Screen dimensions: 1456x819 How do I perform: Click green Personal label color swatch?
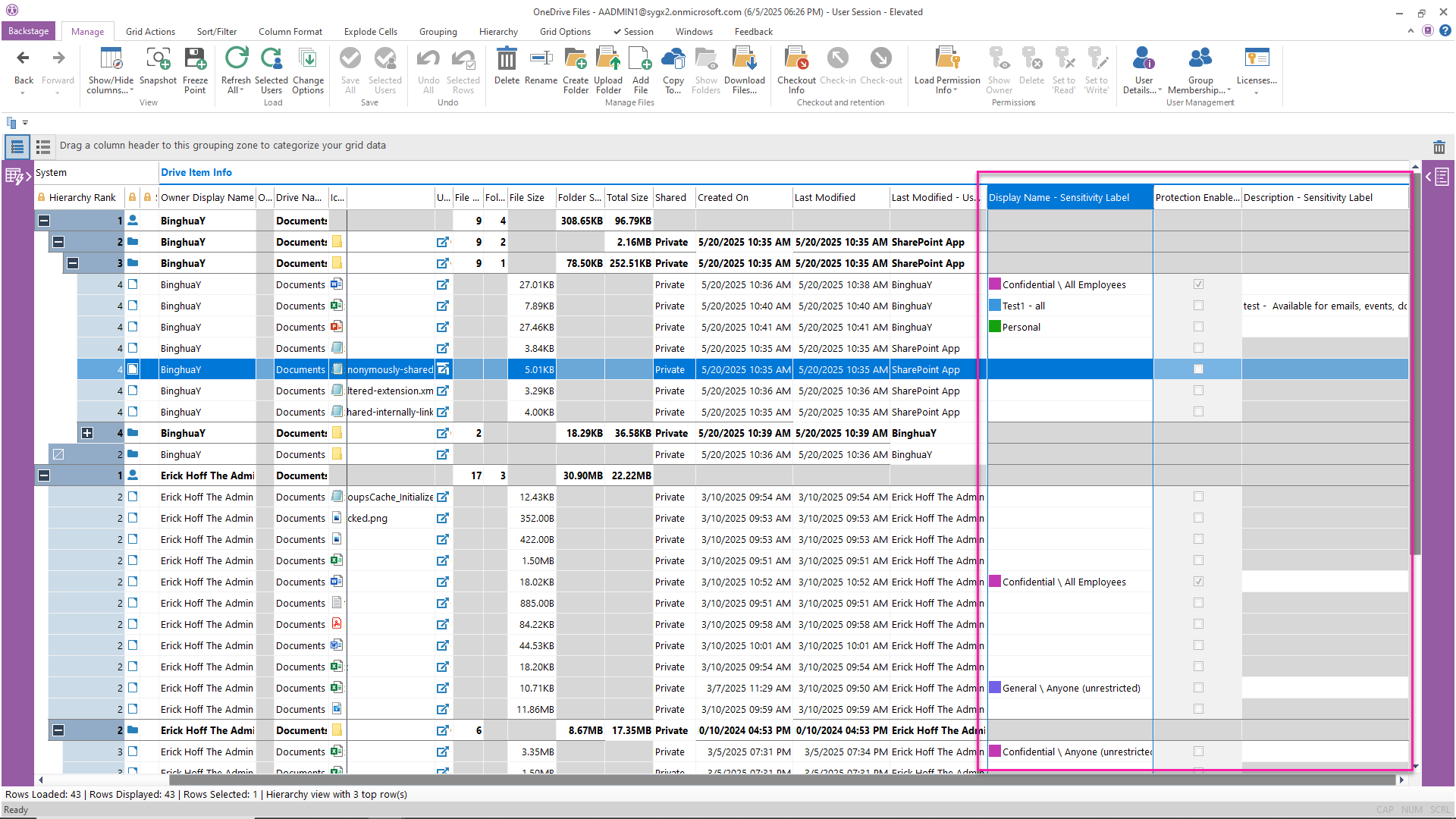tap(995, 327)
